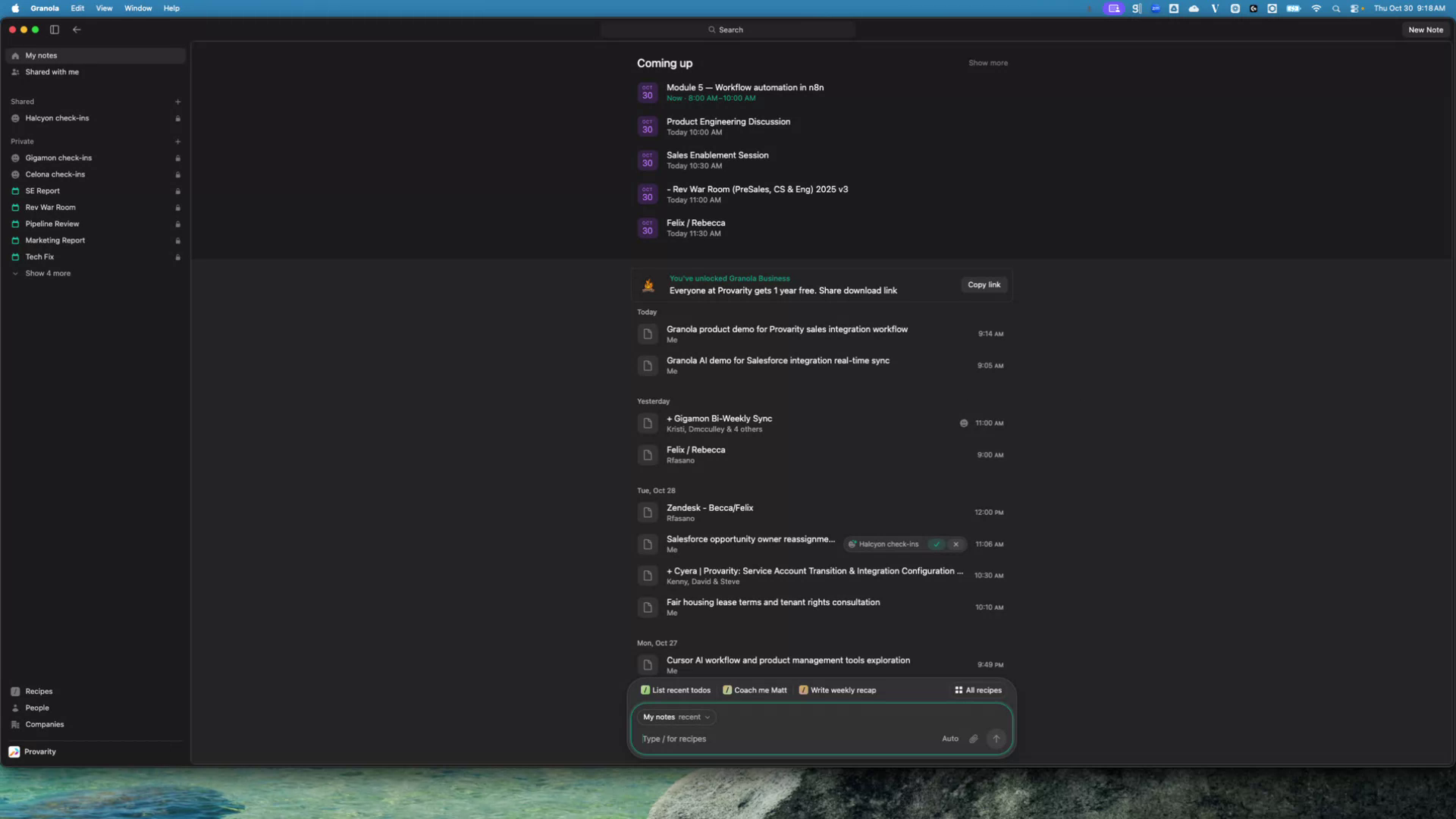Image resolution: width=1456 pixels, height=819 pixels.
Task: Click Copy link for the download share
Action: [x=984, y=284]
